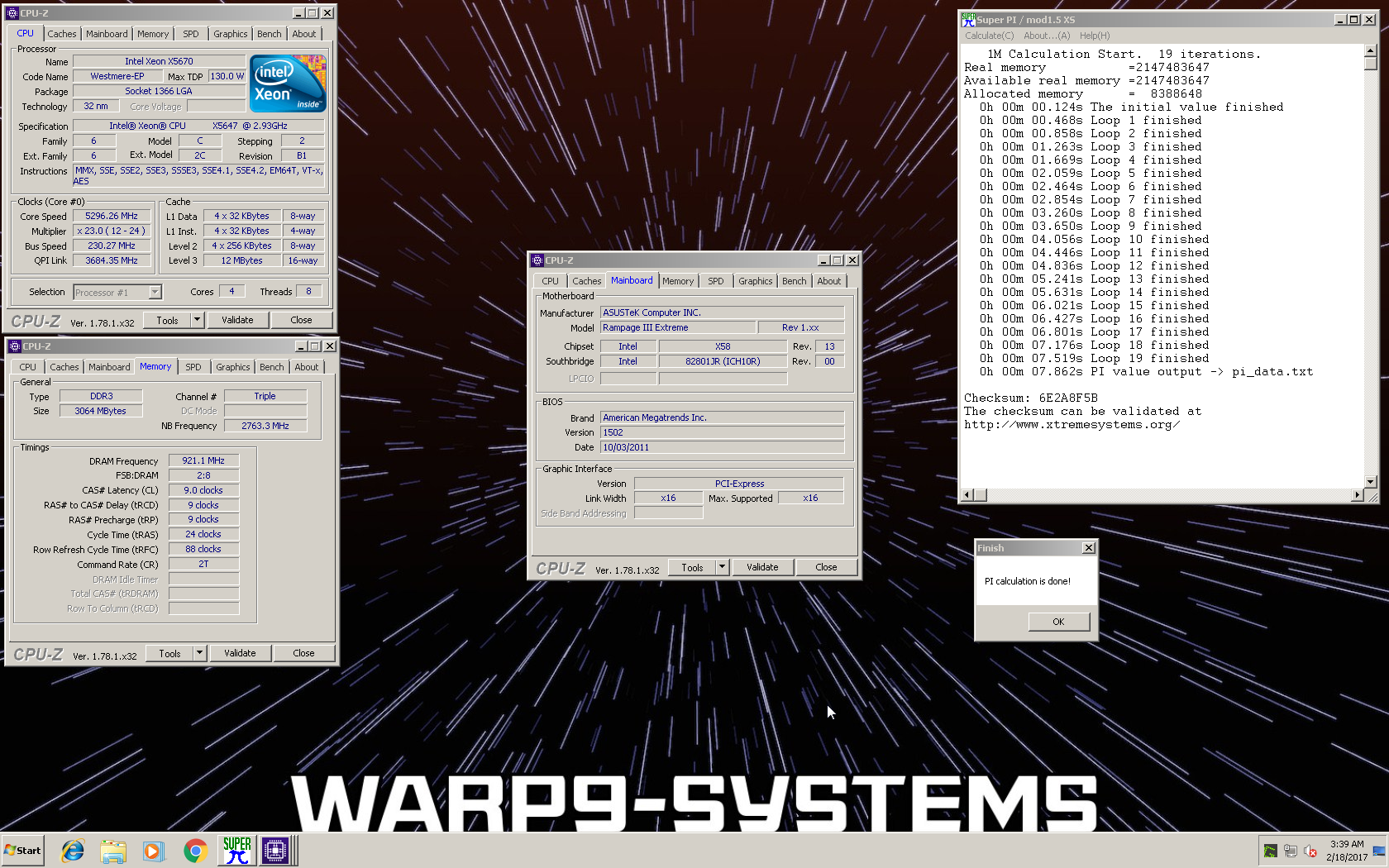
Task: Open Windows Explorer folder icon in taskbar
Action: click(113, 851)
